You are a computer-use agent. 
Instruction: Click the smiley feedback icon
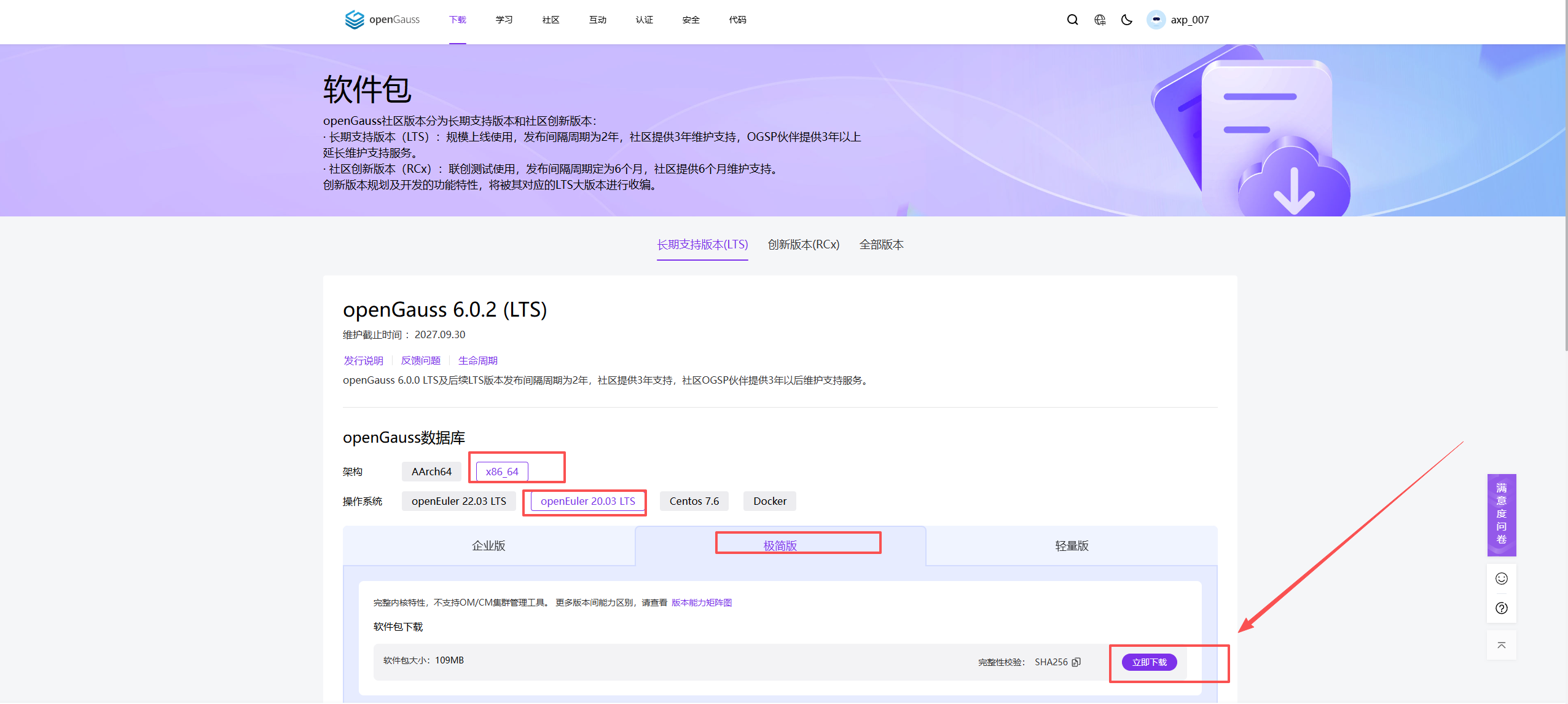(x=1501, y=579)
